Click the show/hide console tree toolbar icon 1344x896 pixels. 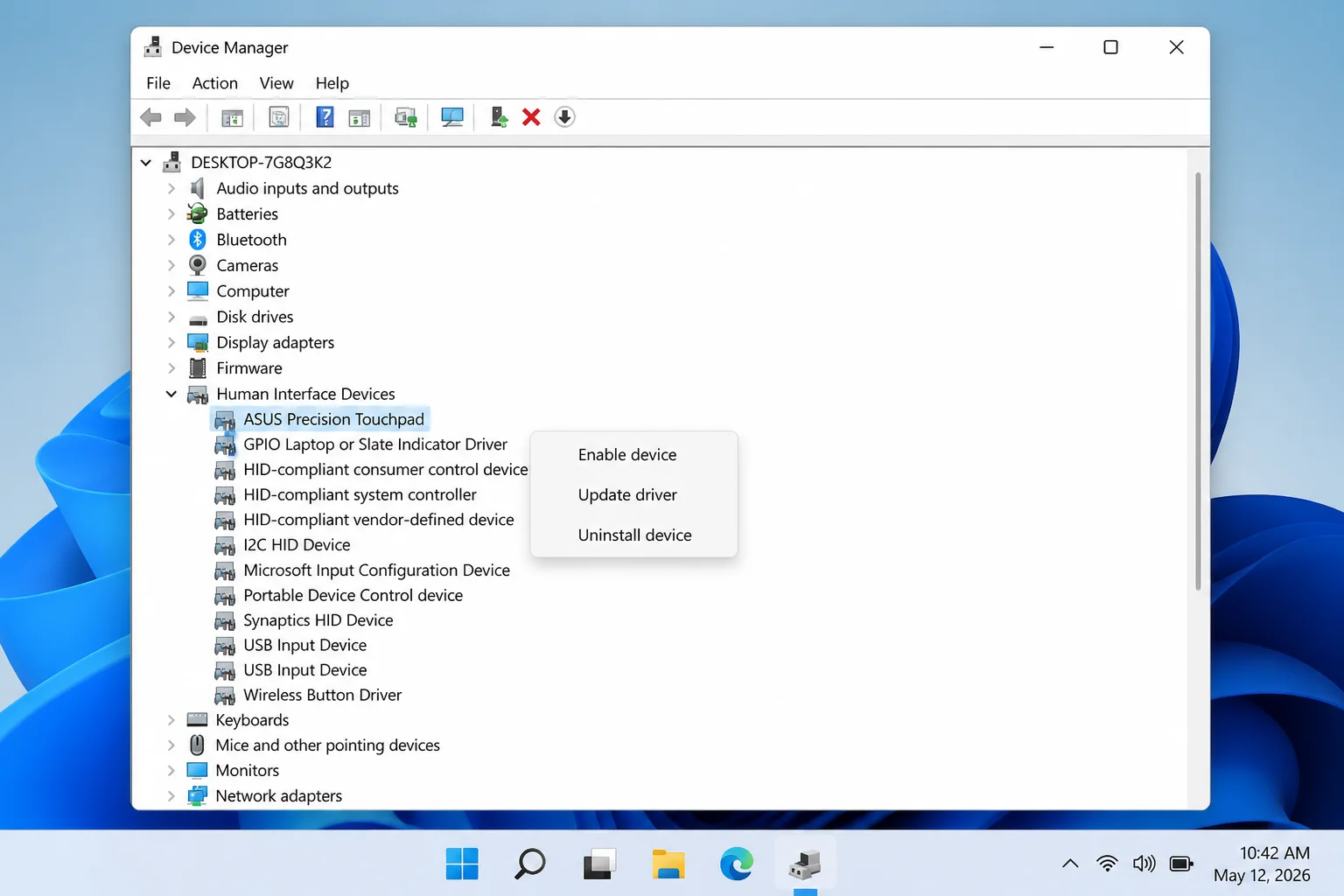click(232, 117)
